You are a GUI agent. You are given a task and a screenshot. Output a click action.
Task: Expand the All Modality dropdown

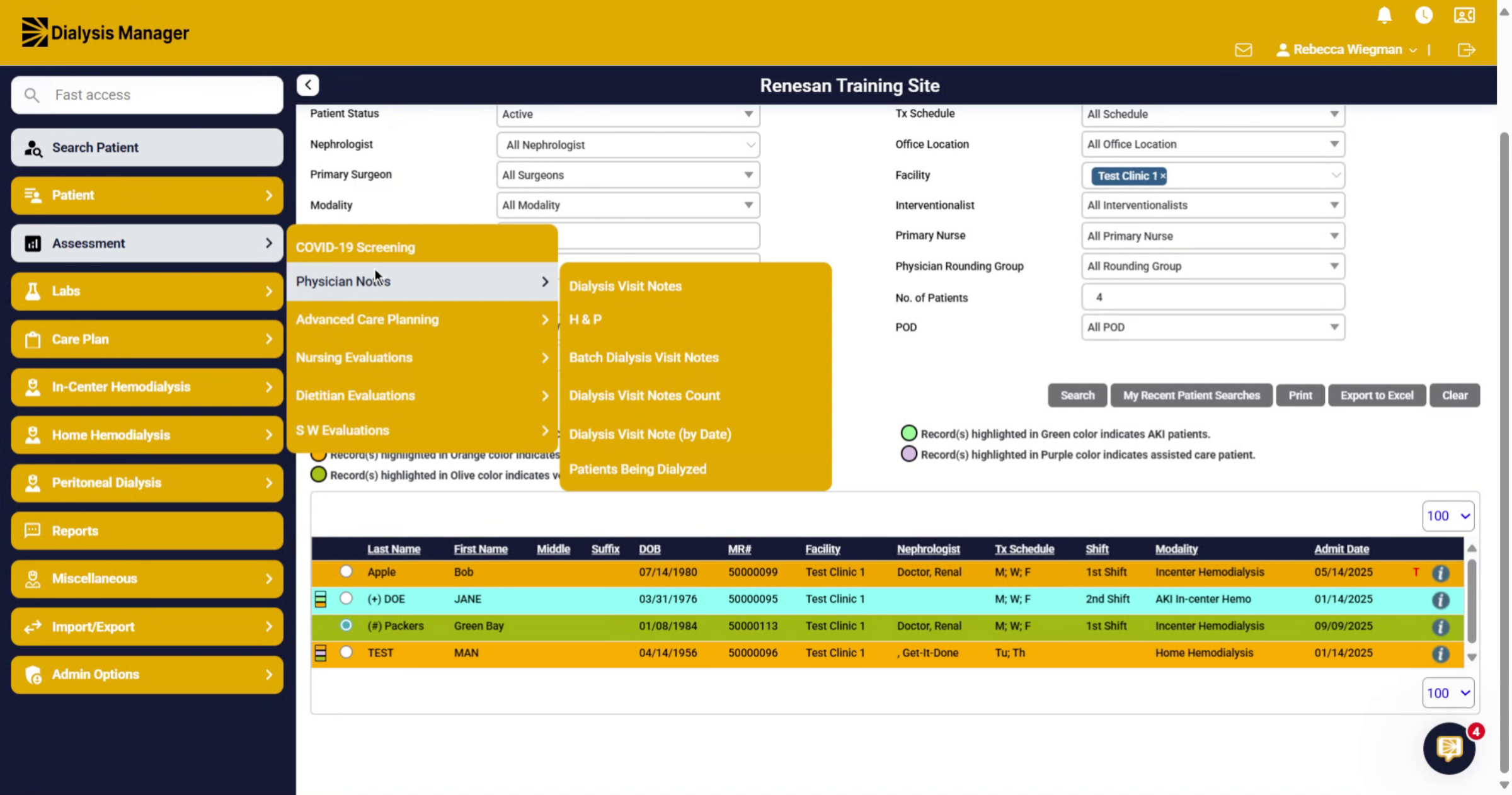click(x=628, y=205)
